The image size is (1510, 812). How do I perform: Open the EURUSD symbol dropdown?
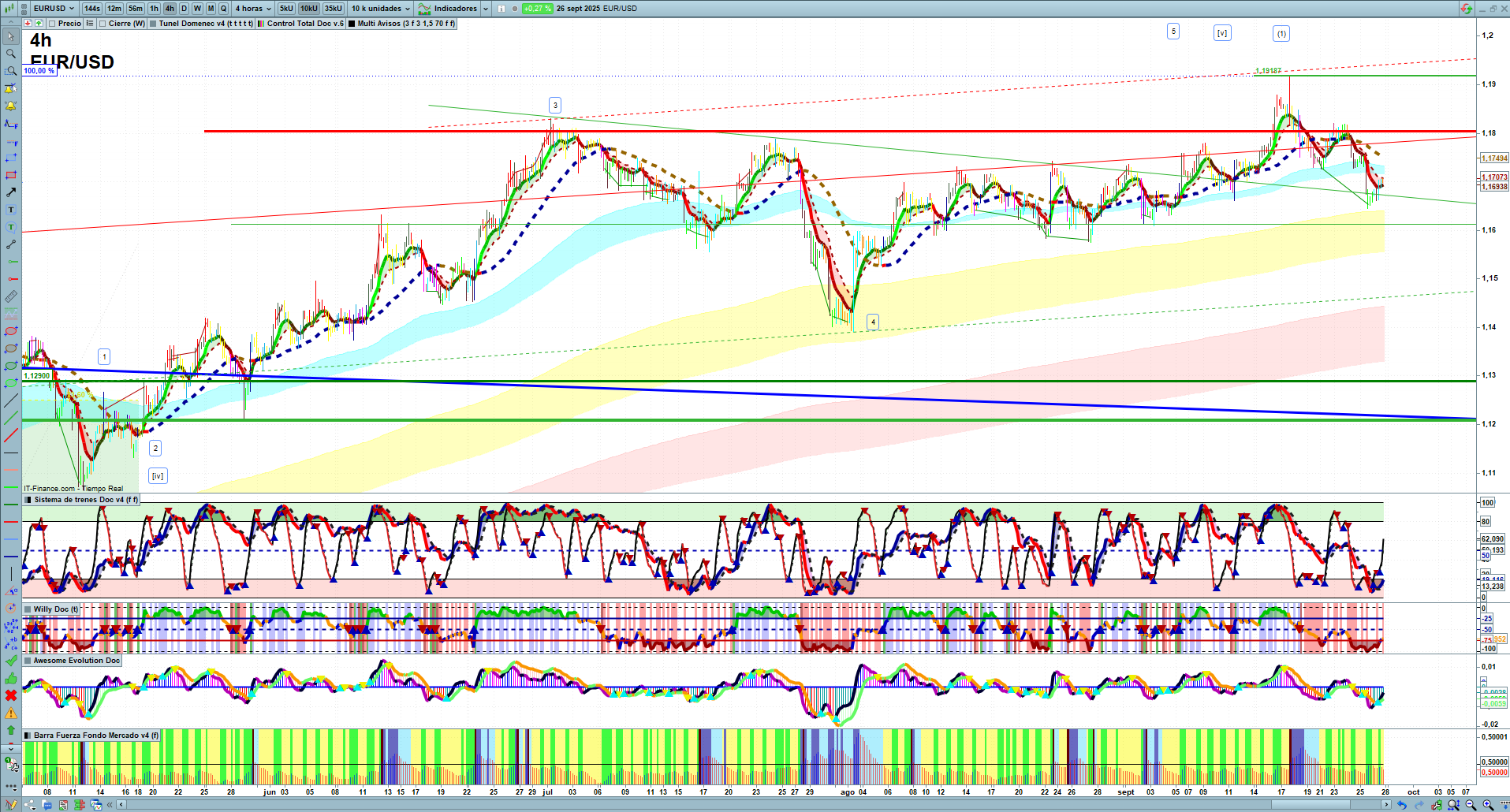(54, 9)
